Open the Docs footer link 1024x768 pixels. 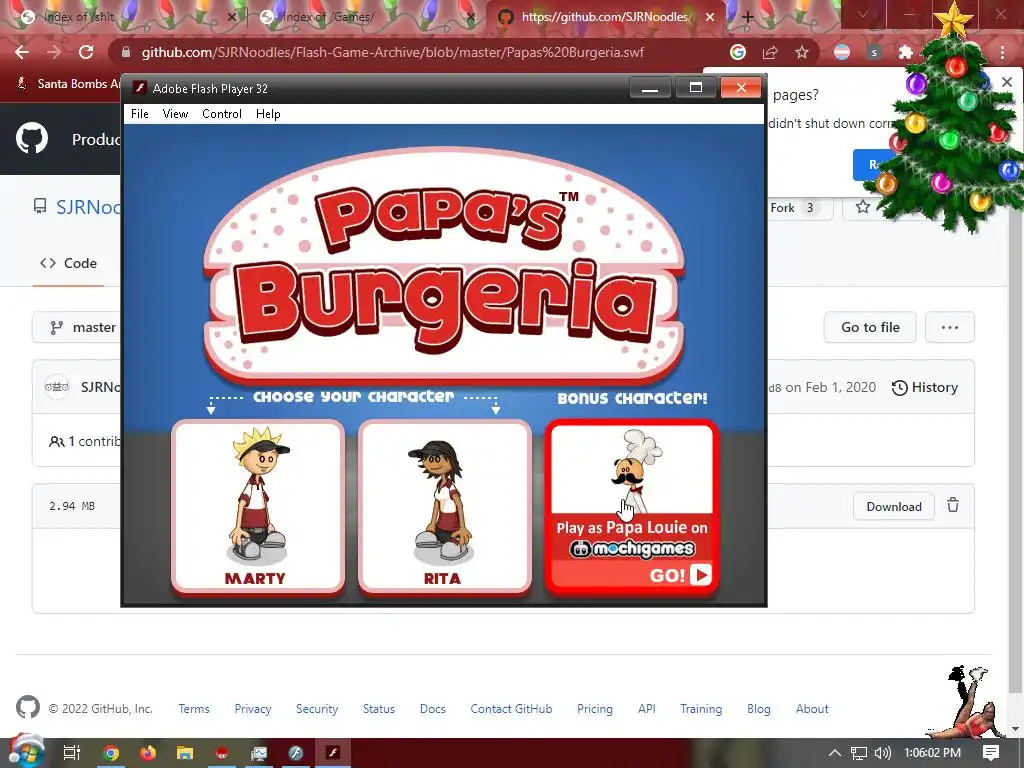pyautogui.click(x=432, y=709)
